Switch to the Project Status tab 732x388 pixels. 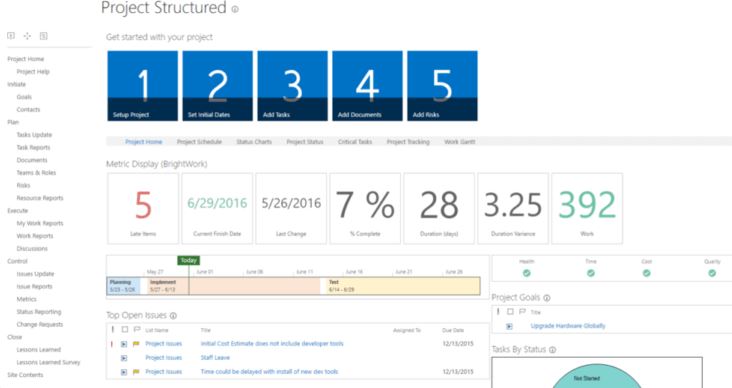(x=305, y=142)
